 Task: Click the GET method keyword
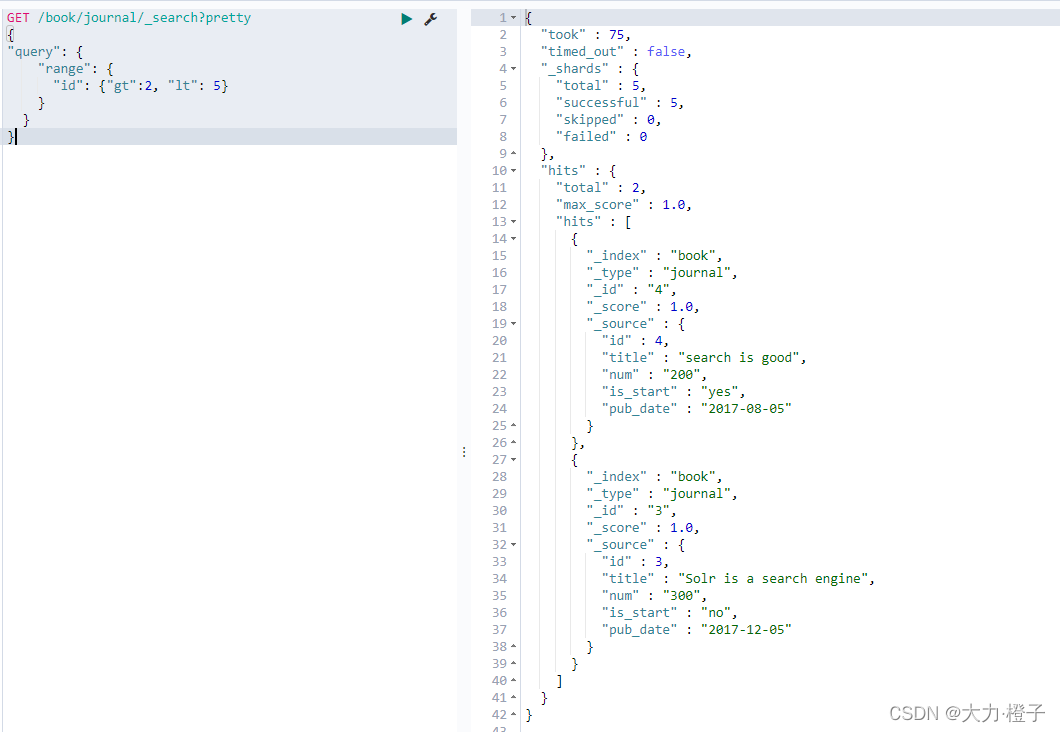(x=18, y=18)
